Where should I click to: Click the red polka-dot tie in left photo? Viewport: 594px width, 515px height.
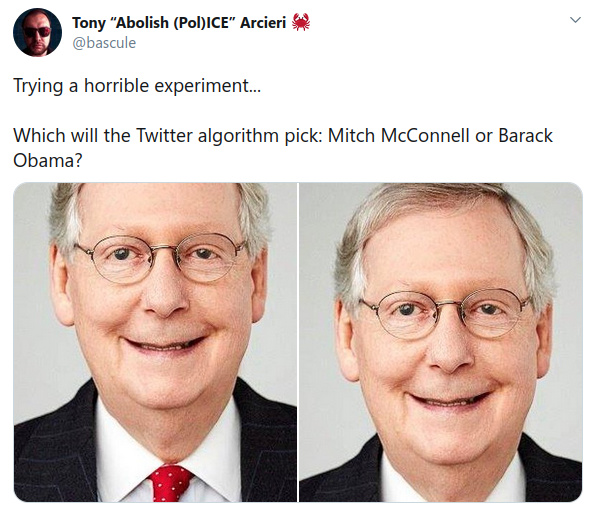coord(169,482)
